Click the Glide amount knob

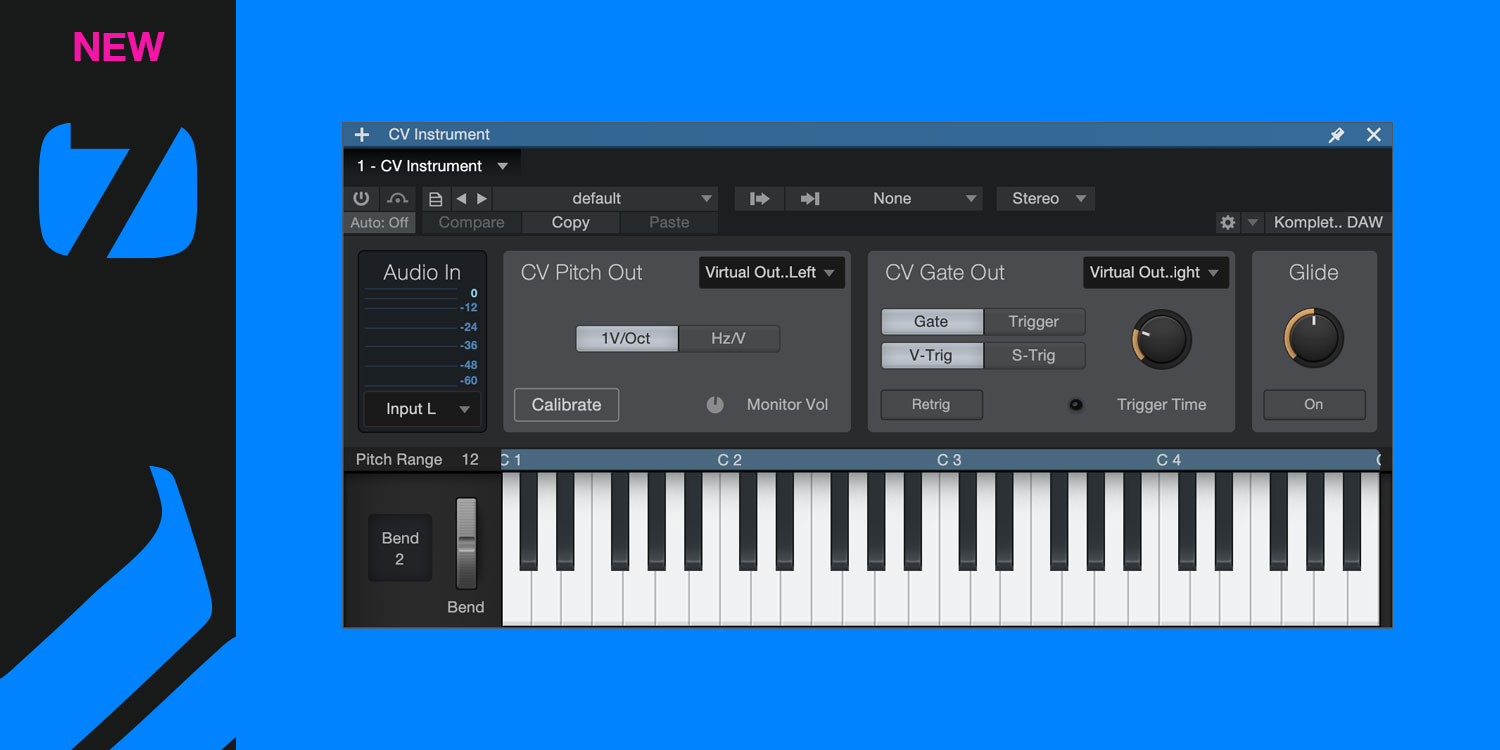[1314, 338]
